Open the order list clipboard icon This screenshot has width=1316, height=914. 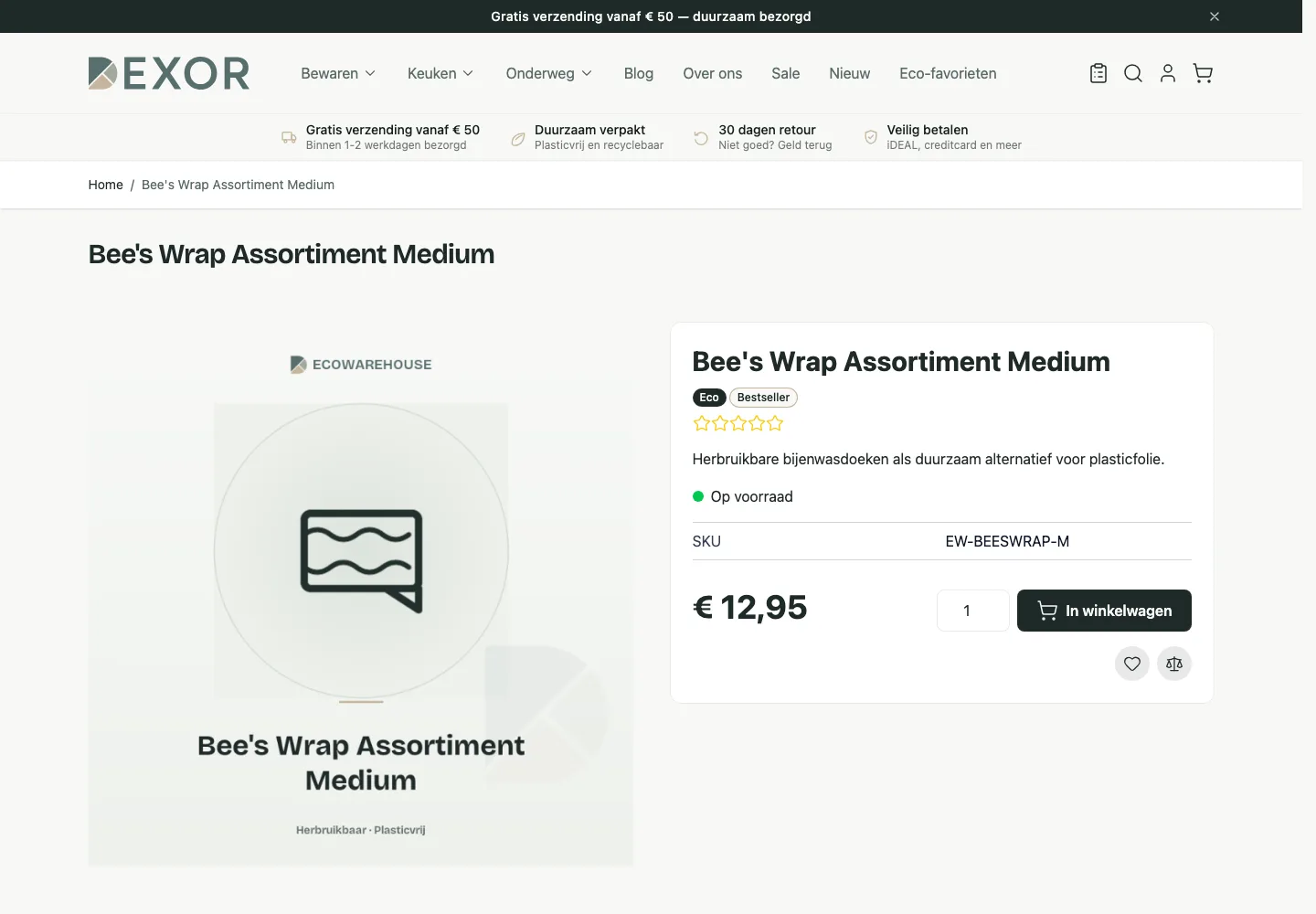tap(1098, 73)
